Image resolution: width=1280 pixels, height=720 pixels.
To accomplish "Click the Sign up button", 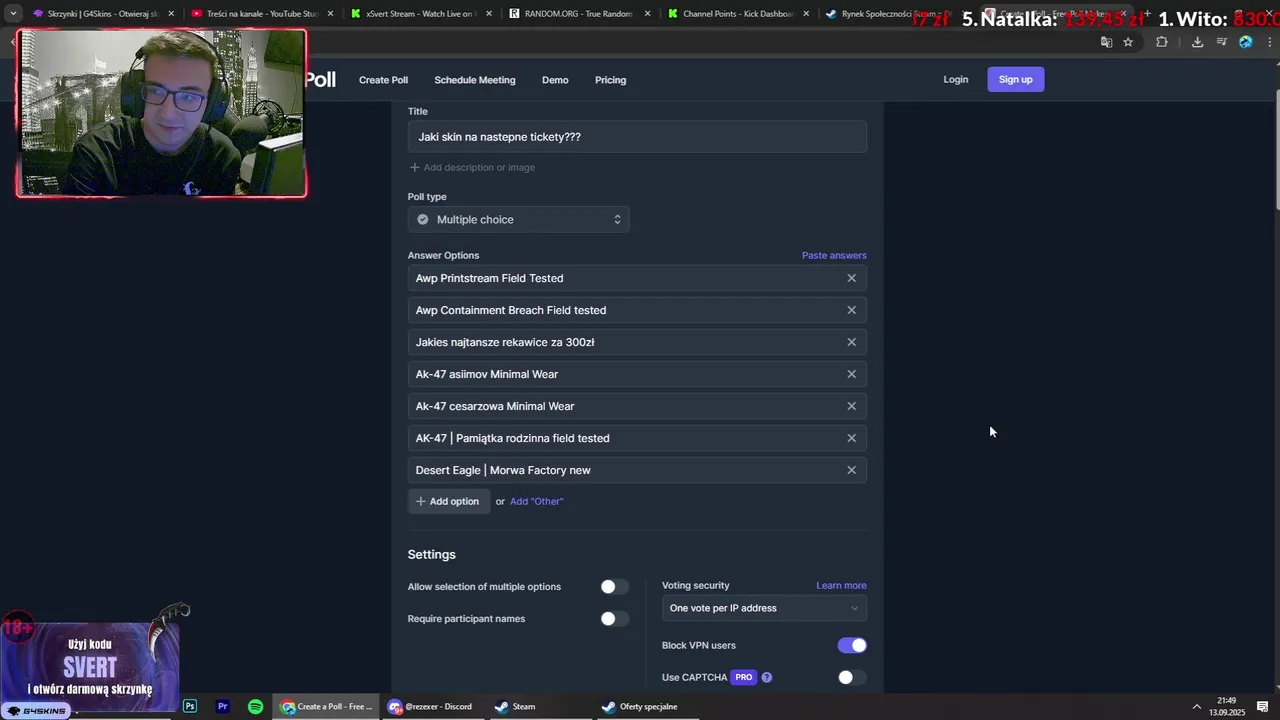I will pyautogui.click(x=1016, y=80).
